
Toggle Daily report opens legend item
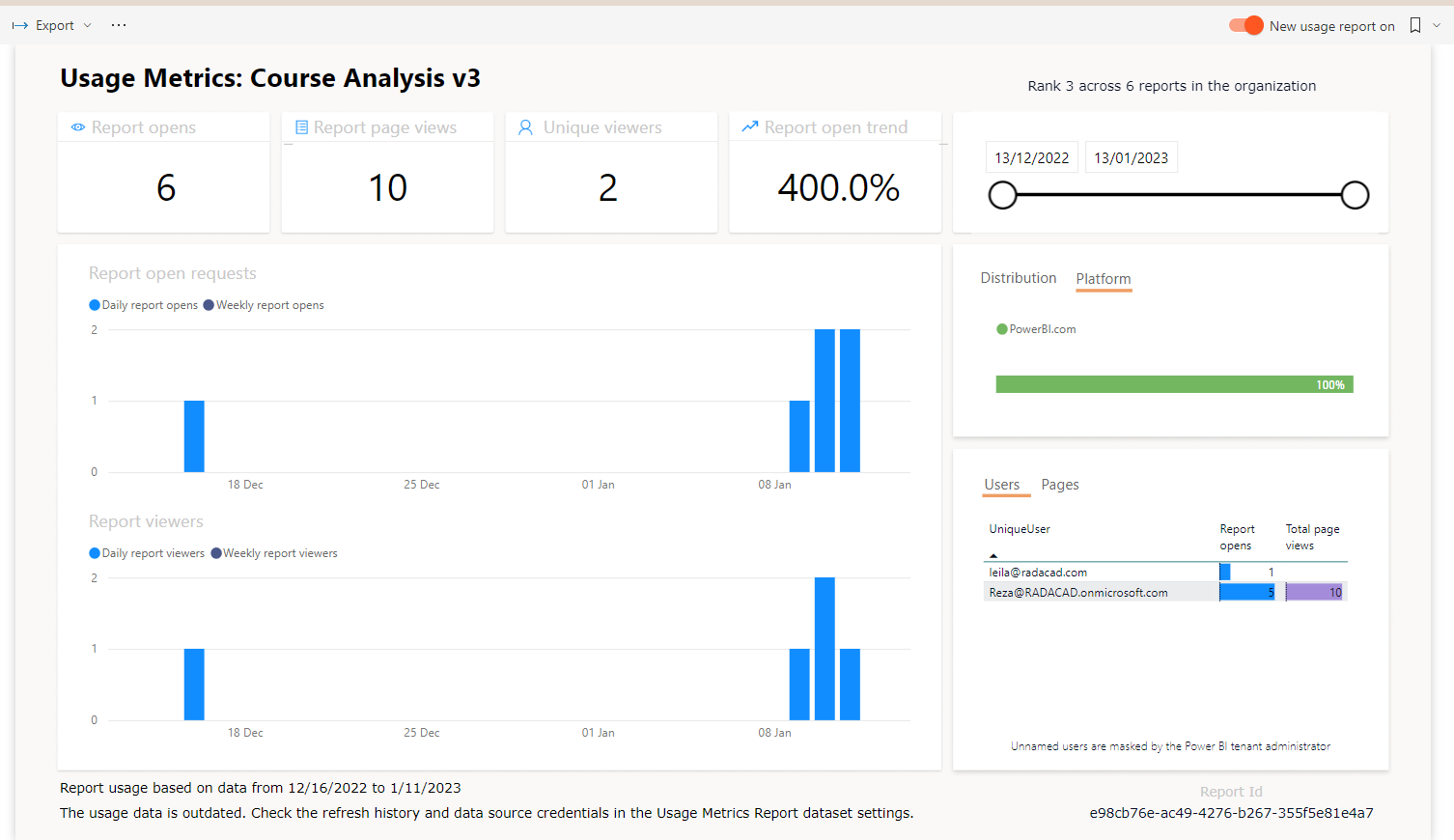pyautogui.click(x=143, y=305)
